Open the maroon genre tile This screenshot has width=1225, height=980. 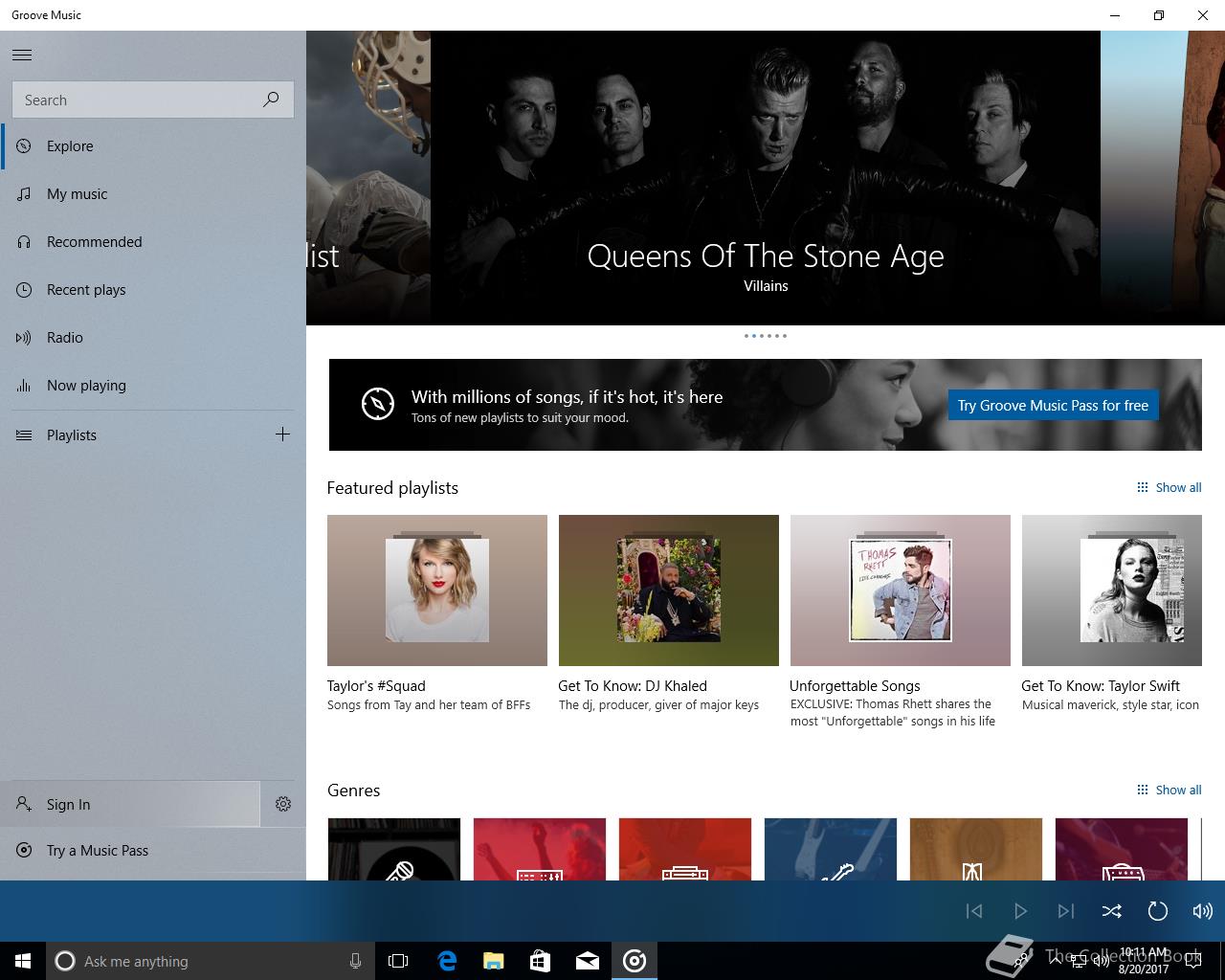(1122, 849)
